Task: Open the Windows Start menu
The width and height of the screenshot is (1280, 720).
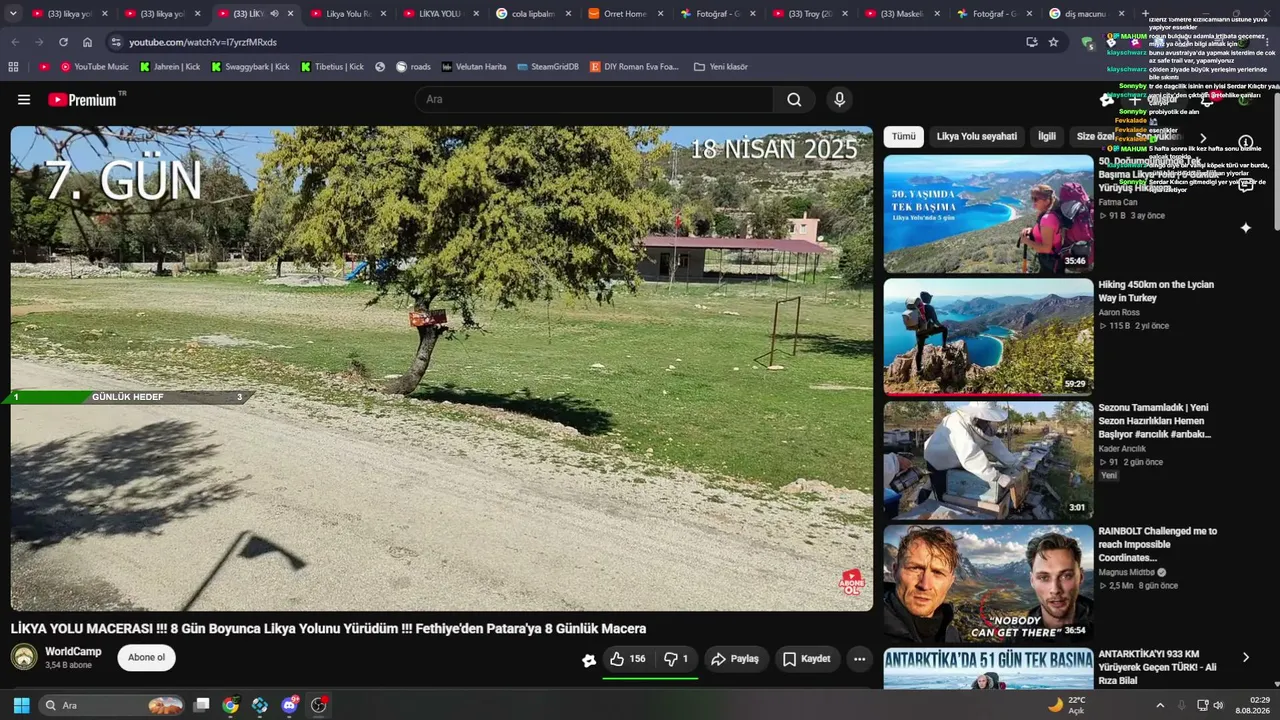Action: tap(21, 705)
